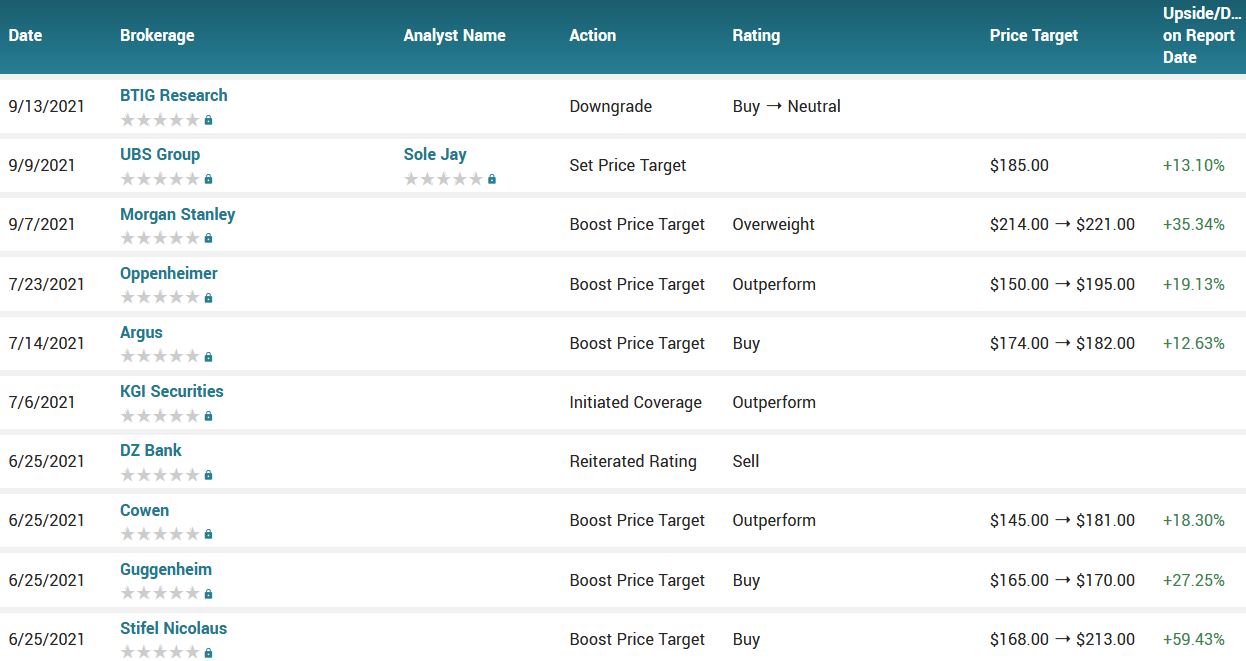Viewport: 1246px width, 661px height.
Task: Select the +13.10% upside value
Action: coord(1194,165)
